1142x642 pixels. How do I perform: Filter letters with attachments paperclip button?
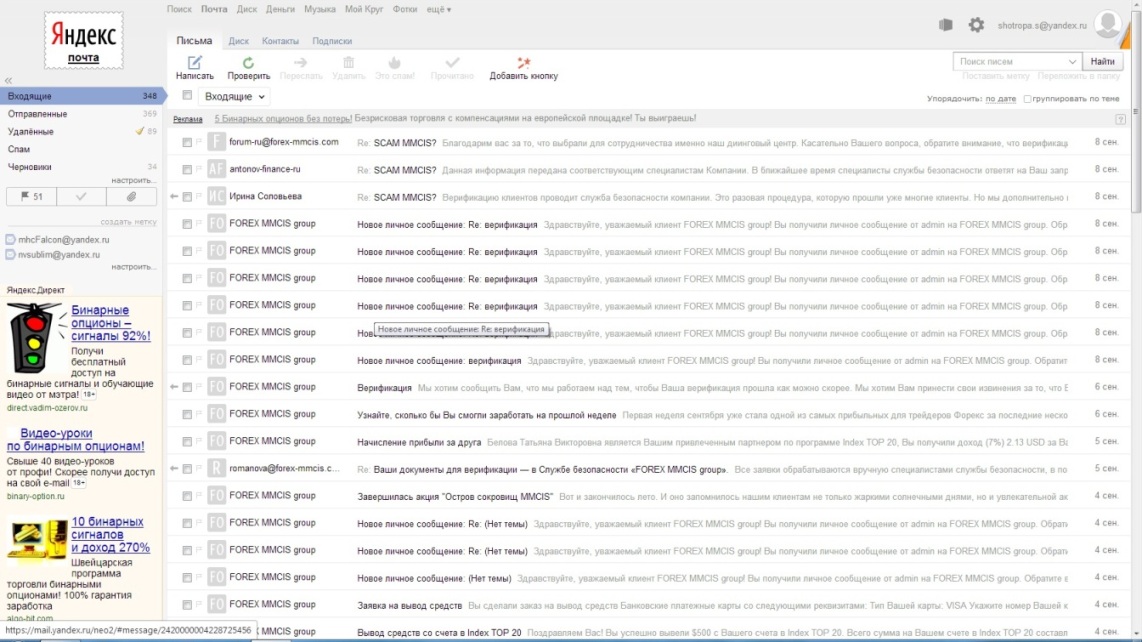coord(131,197)
